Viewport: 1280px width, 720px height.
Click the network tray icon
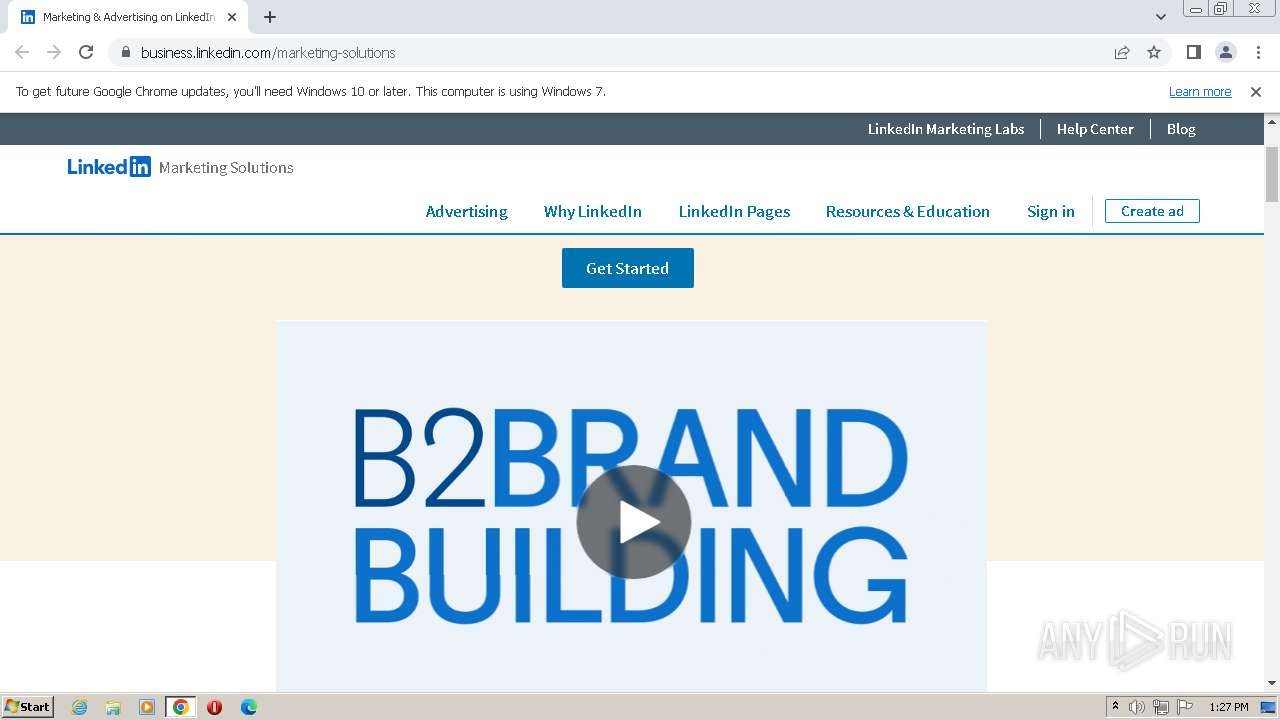click(x=1161, y=707)
